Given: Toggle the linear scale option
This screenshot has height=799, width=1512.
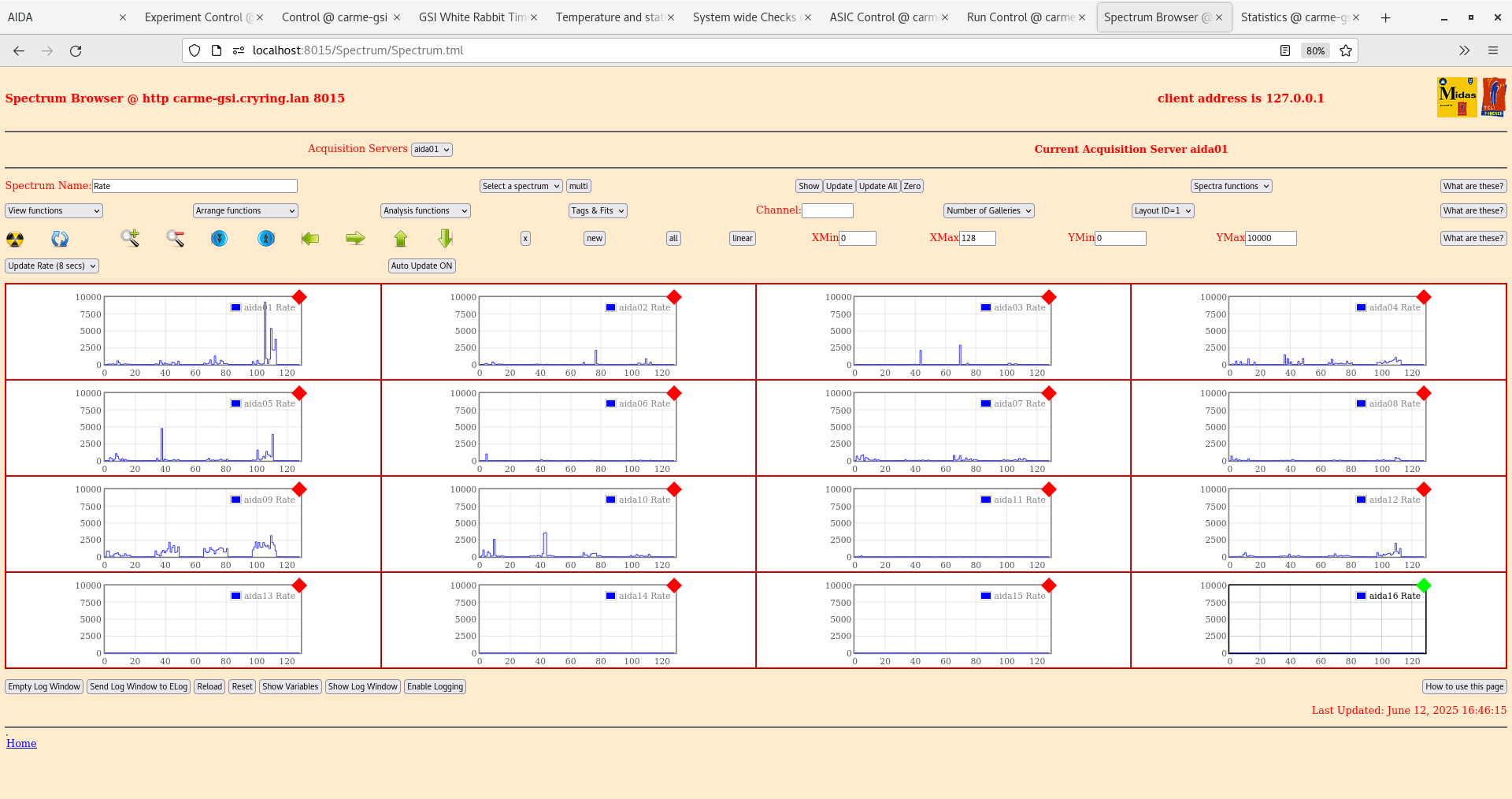Looking at the screenshot, I should click(741, 238).
